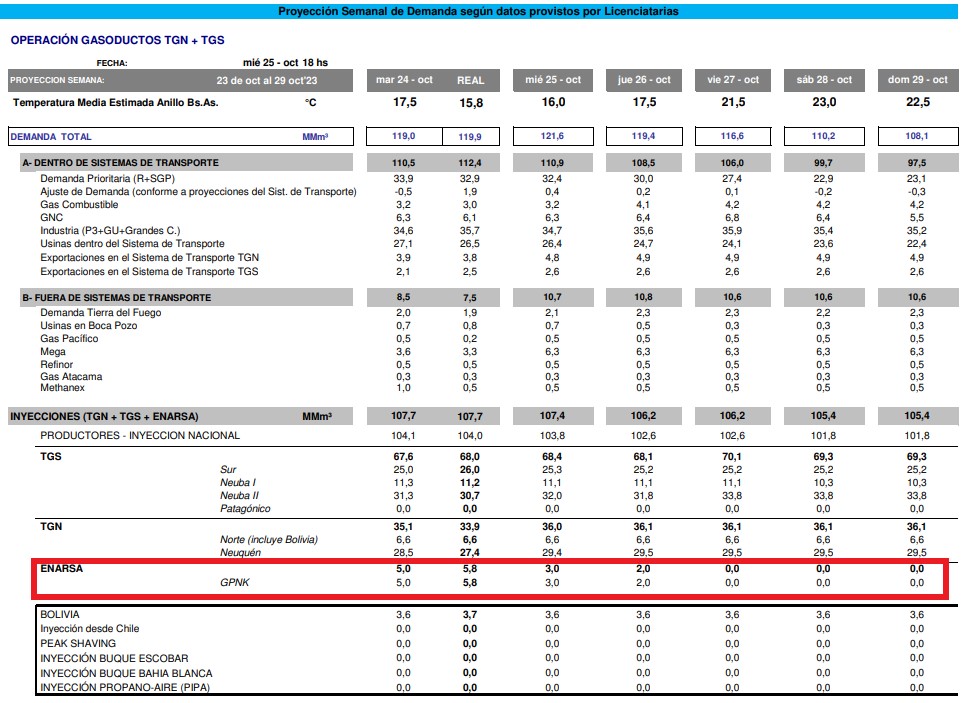
Task: Select the "vie 27 - oct" column header
Action: click(733, 79)
